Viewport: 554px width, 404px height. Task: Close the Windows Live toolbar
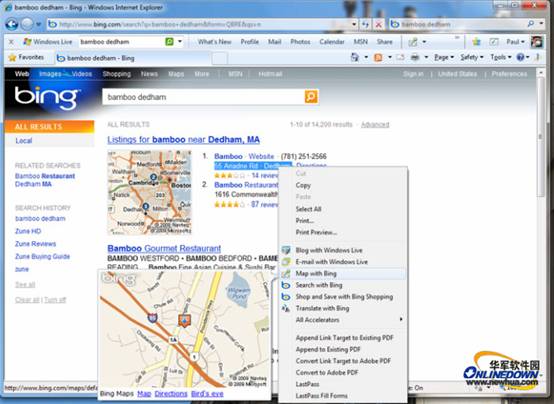[11, 42]
